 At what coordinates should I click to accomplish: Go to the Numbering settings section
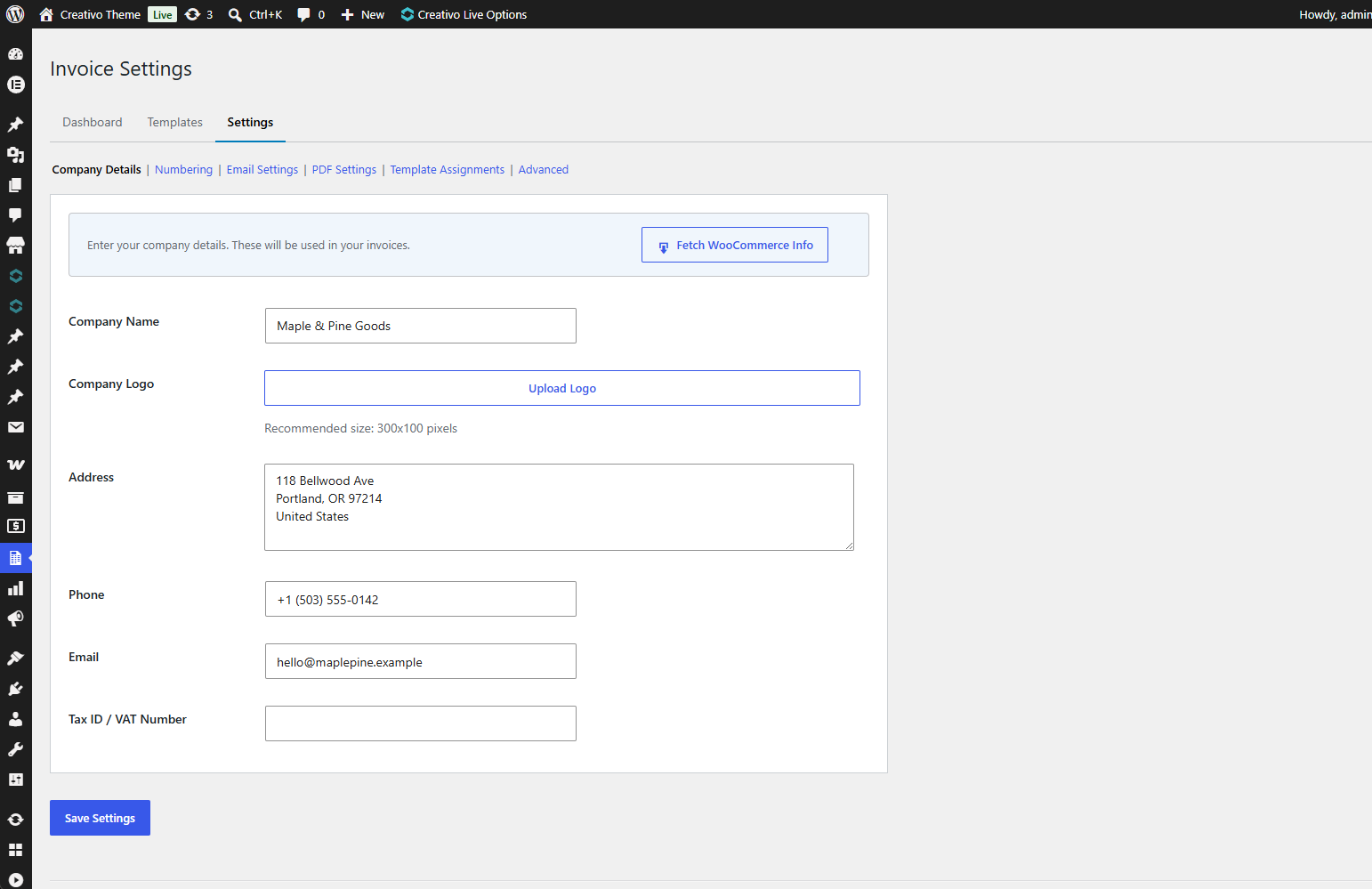pos(183,170)
